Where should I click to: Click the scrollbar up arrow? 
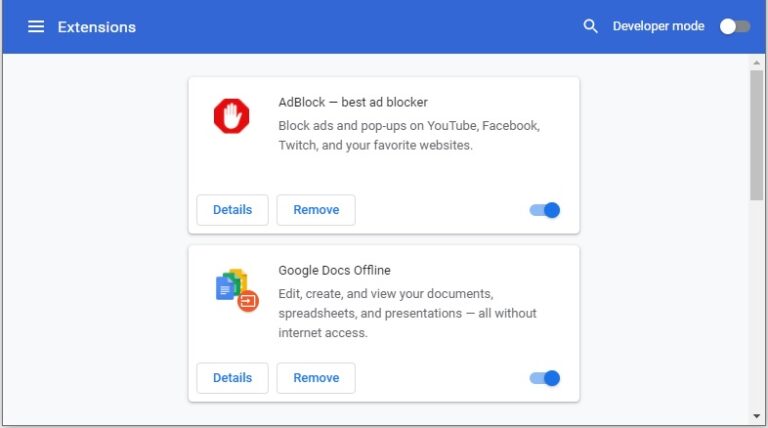757,63
